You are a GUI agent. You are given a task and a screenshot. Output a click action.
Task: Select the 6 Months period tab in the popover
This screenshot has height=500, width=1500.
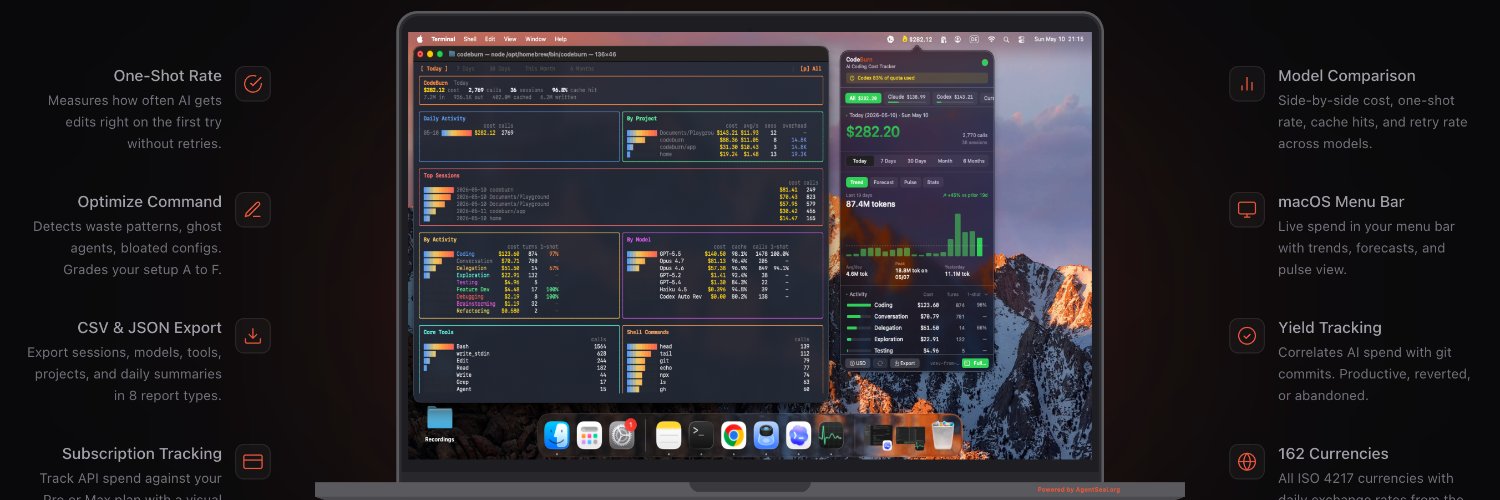click(974, 161)
